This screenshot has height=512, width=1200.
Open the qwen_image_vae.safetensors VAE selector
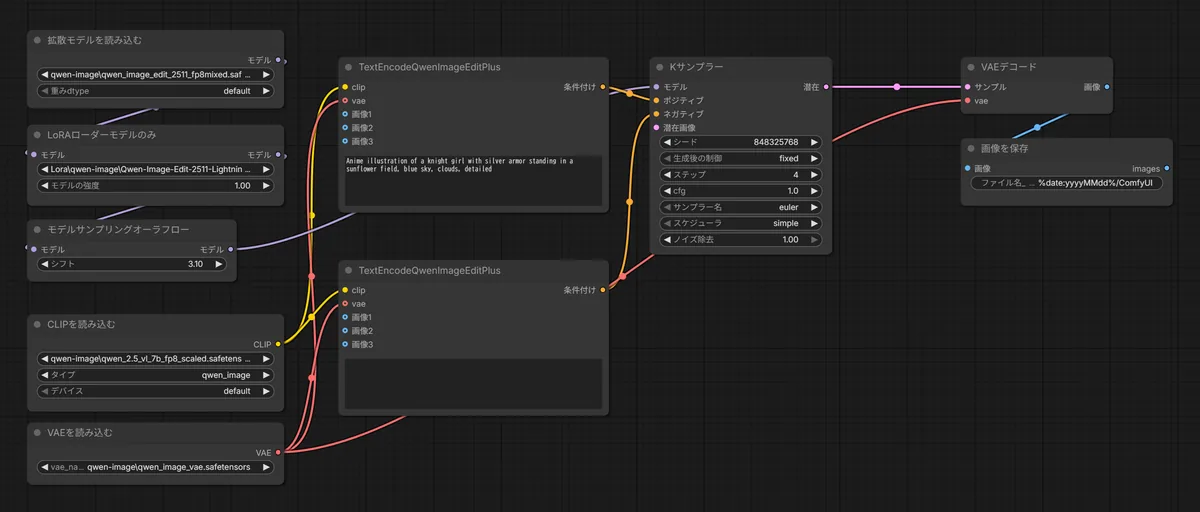[155, 467]
